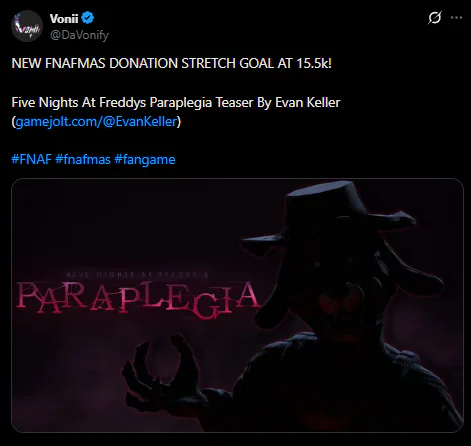Open the Grok explain-post icon

434,18
